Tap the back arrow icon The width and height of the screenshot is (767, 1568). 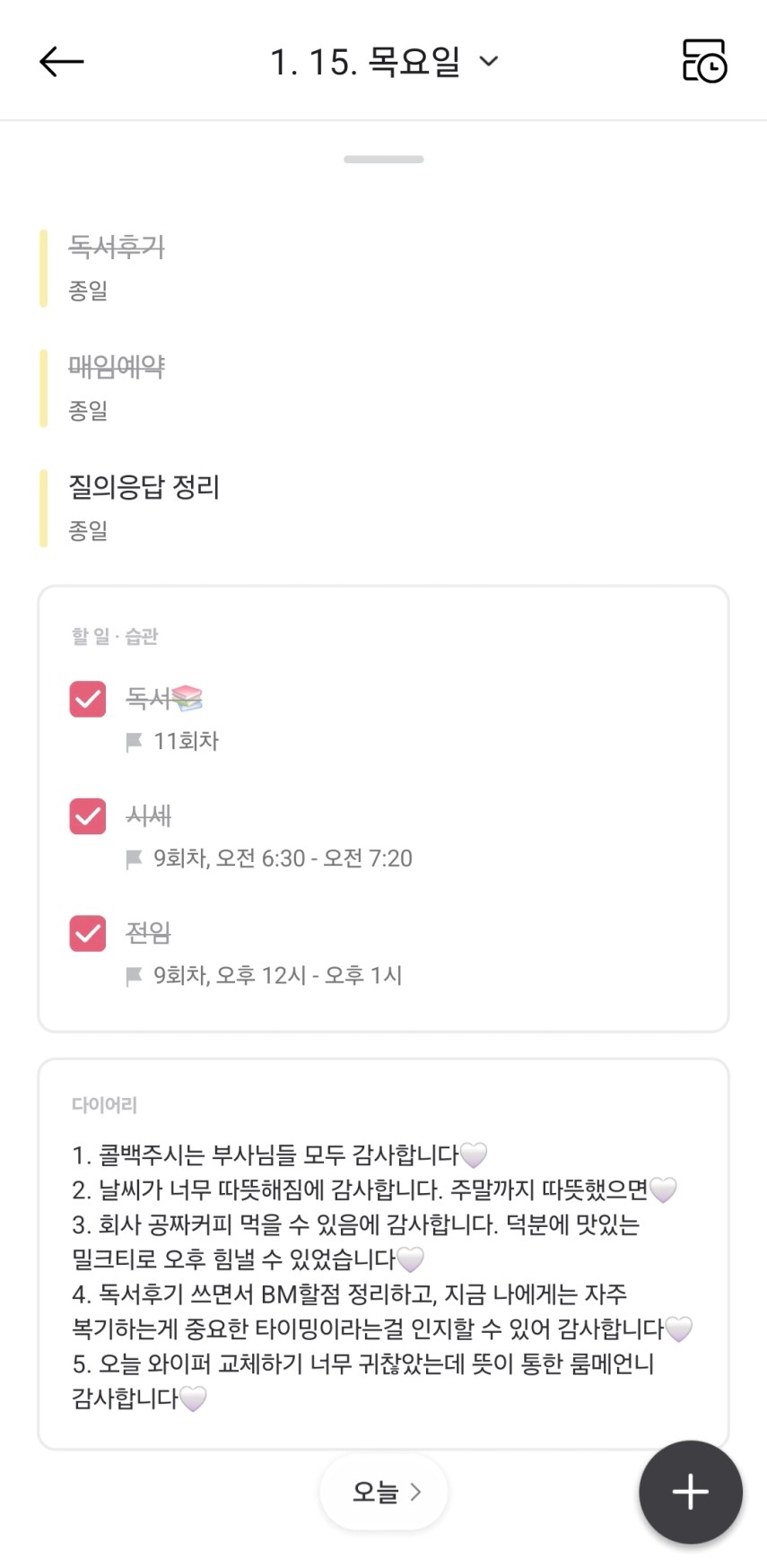coord(62,62)
